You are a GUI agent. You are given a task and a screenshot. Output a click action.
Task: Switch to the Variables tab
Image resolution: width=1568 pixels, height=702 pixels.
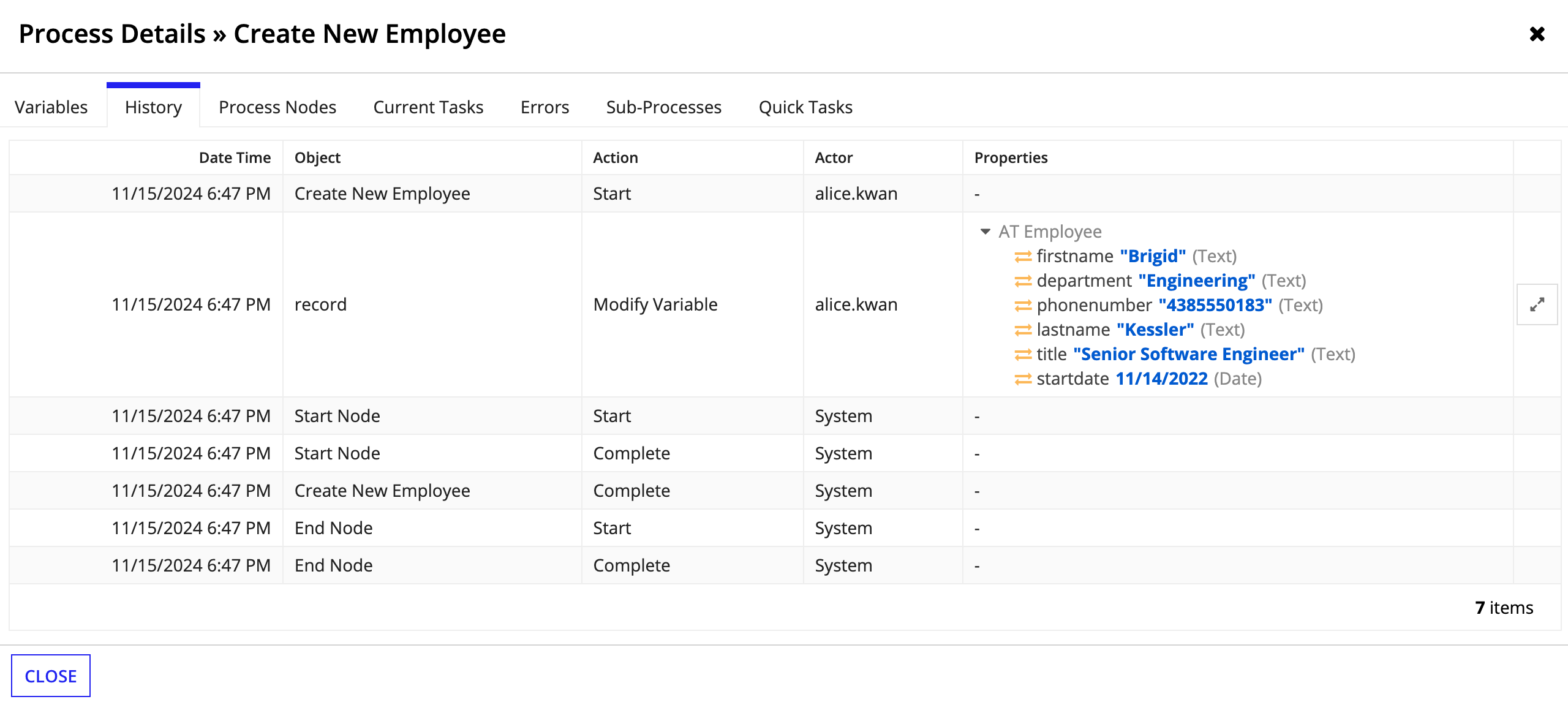tap(51, 107)
